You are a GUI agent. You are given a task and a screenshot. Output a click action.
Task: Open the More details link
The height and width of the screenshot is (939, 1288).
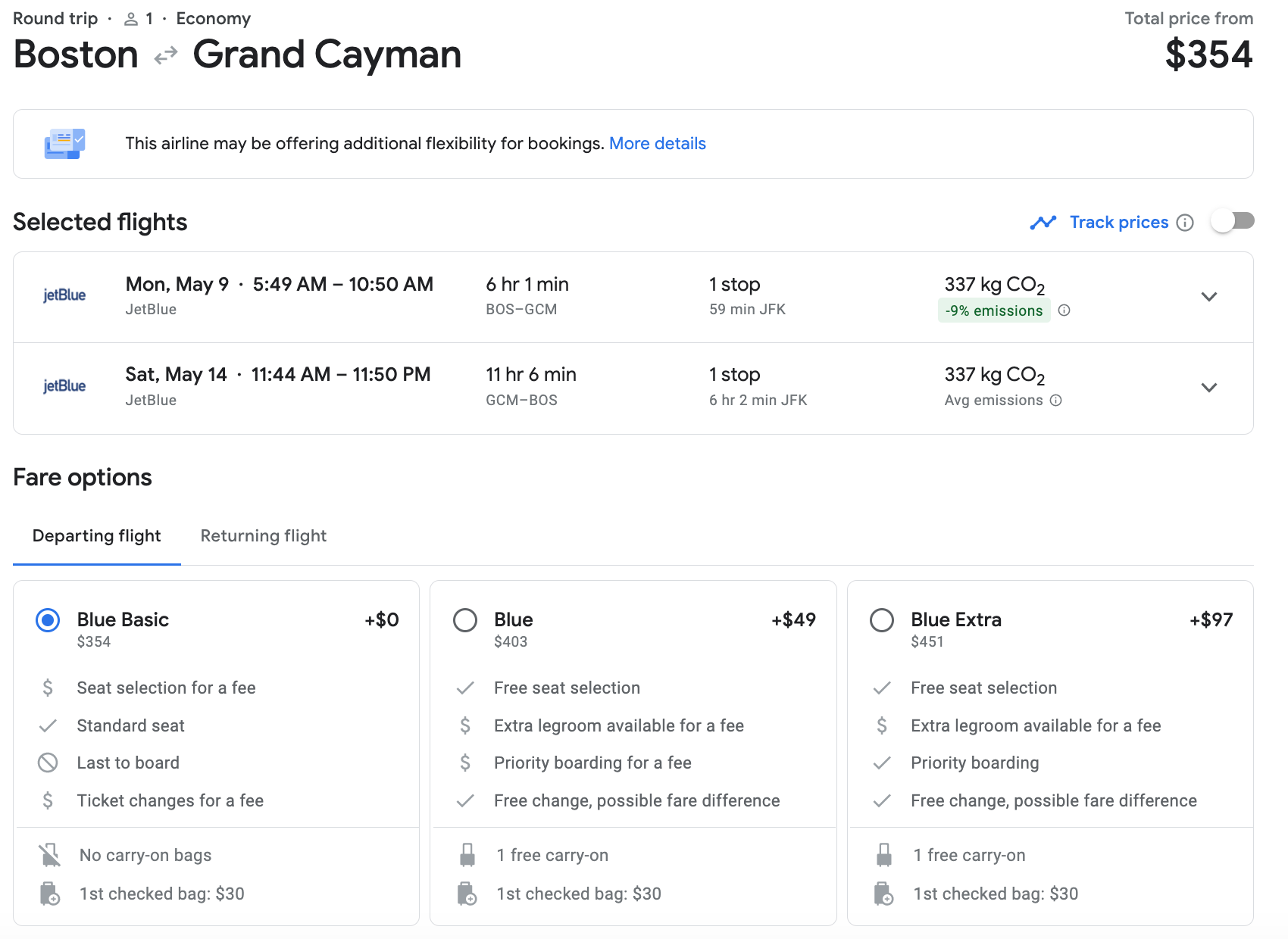point(657,144)
